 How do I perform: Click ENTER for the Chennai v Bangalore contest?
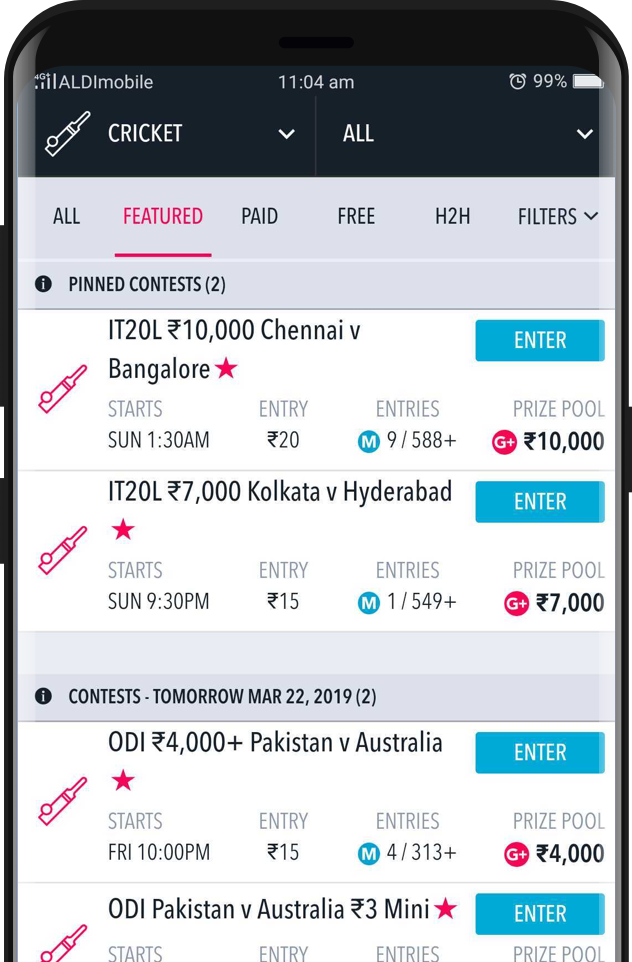pos(540,341)
